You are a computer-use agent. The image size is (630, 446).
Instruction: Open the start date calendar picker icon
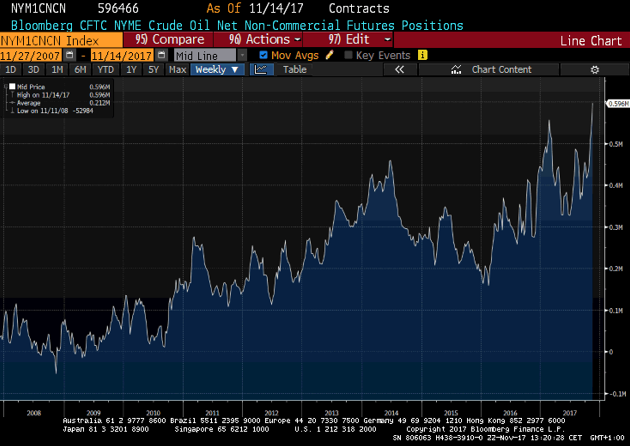(70, 55)
